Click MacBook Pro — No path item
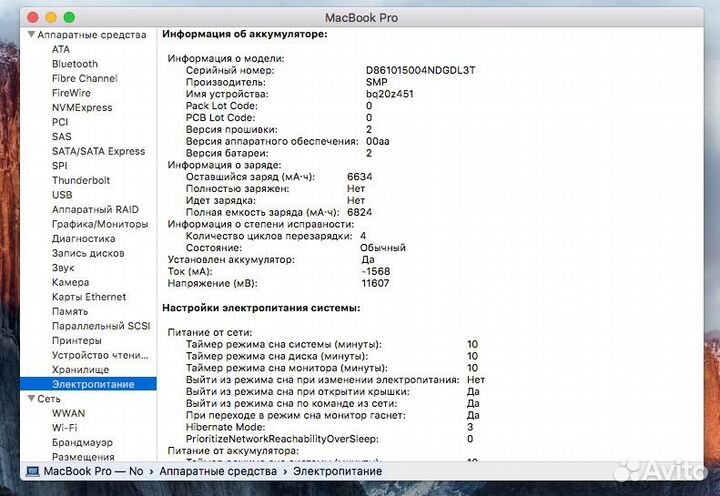This screenshot has width=720, height=496. (93, 471)
